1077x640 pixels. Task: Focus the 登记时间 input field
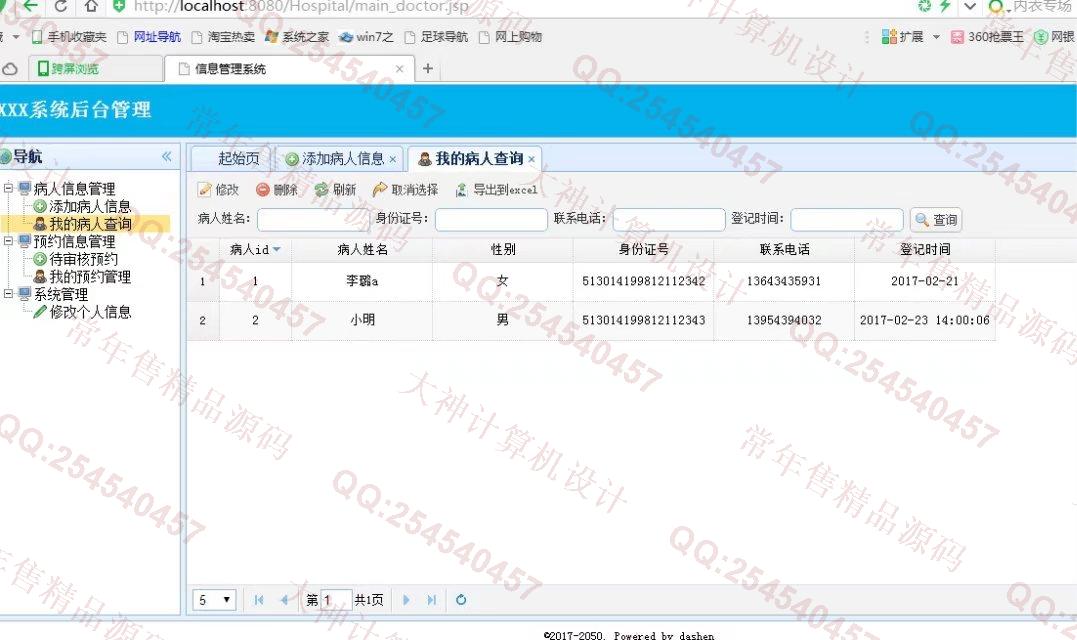click(847, 219)
